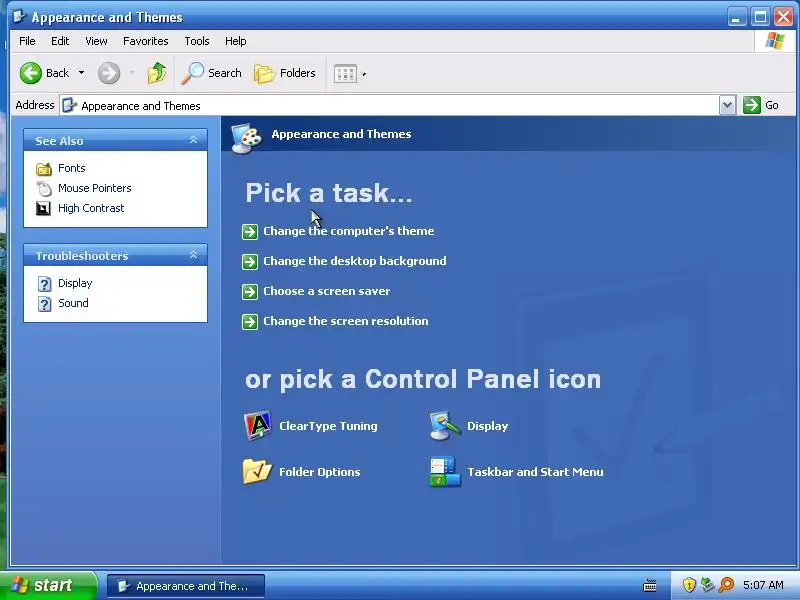
Task: Click the Display control panel label
Action: [487, 426]
